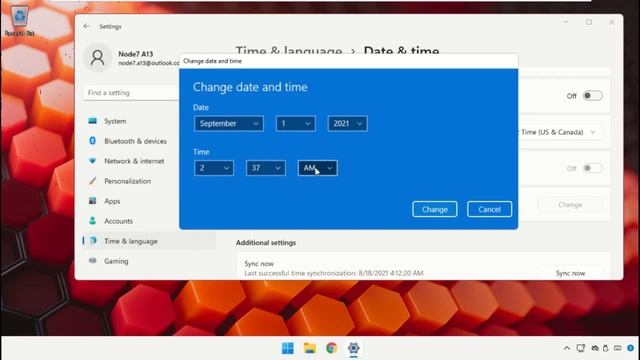Maximize the Settings window

click(589, 22)
